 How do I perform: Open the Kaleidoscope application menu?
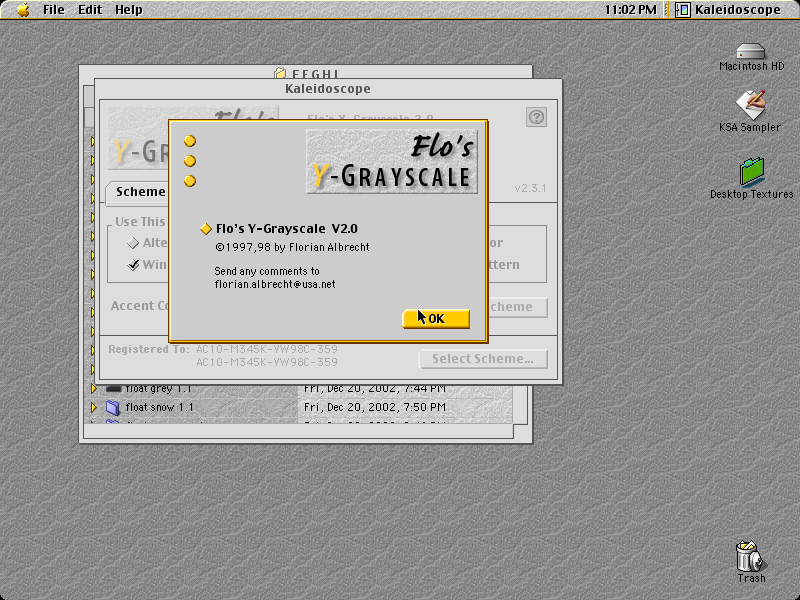point(728,10)
